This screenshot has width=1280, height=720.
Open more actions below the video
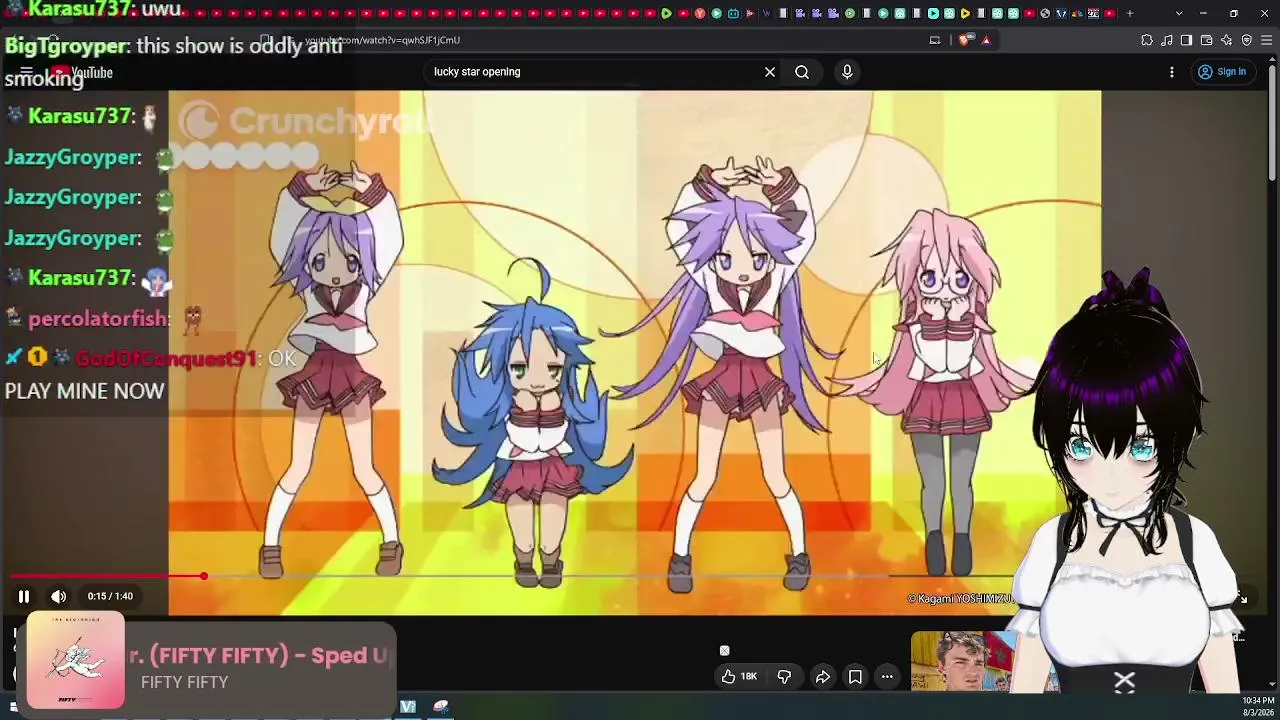(x=887, y=677)
